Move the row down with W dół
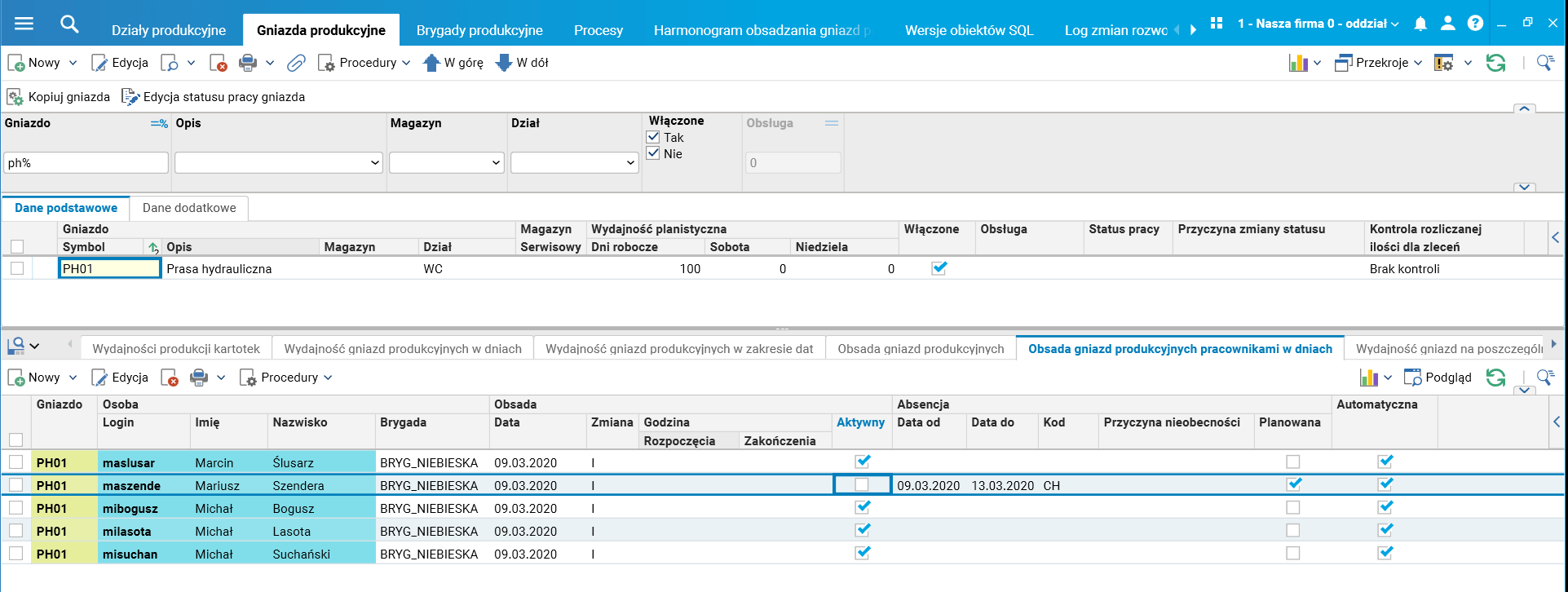The height and width of the screenshot is (592, 1568). tap(522, 63)
